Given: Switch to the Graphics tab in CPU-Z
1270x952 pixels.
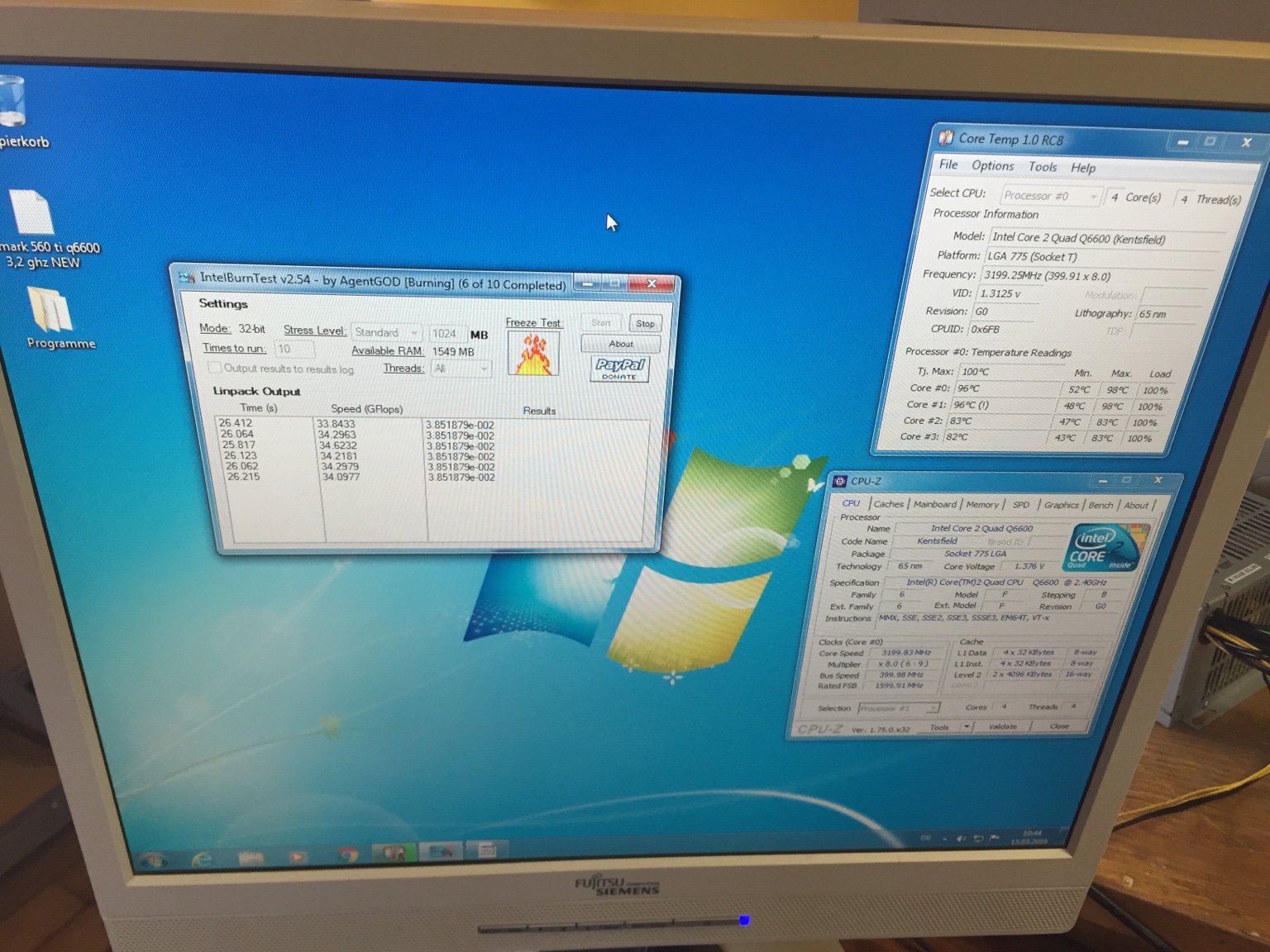Looking at the screenshot, I should click(x=1062, y=505).
